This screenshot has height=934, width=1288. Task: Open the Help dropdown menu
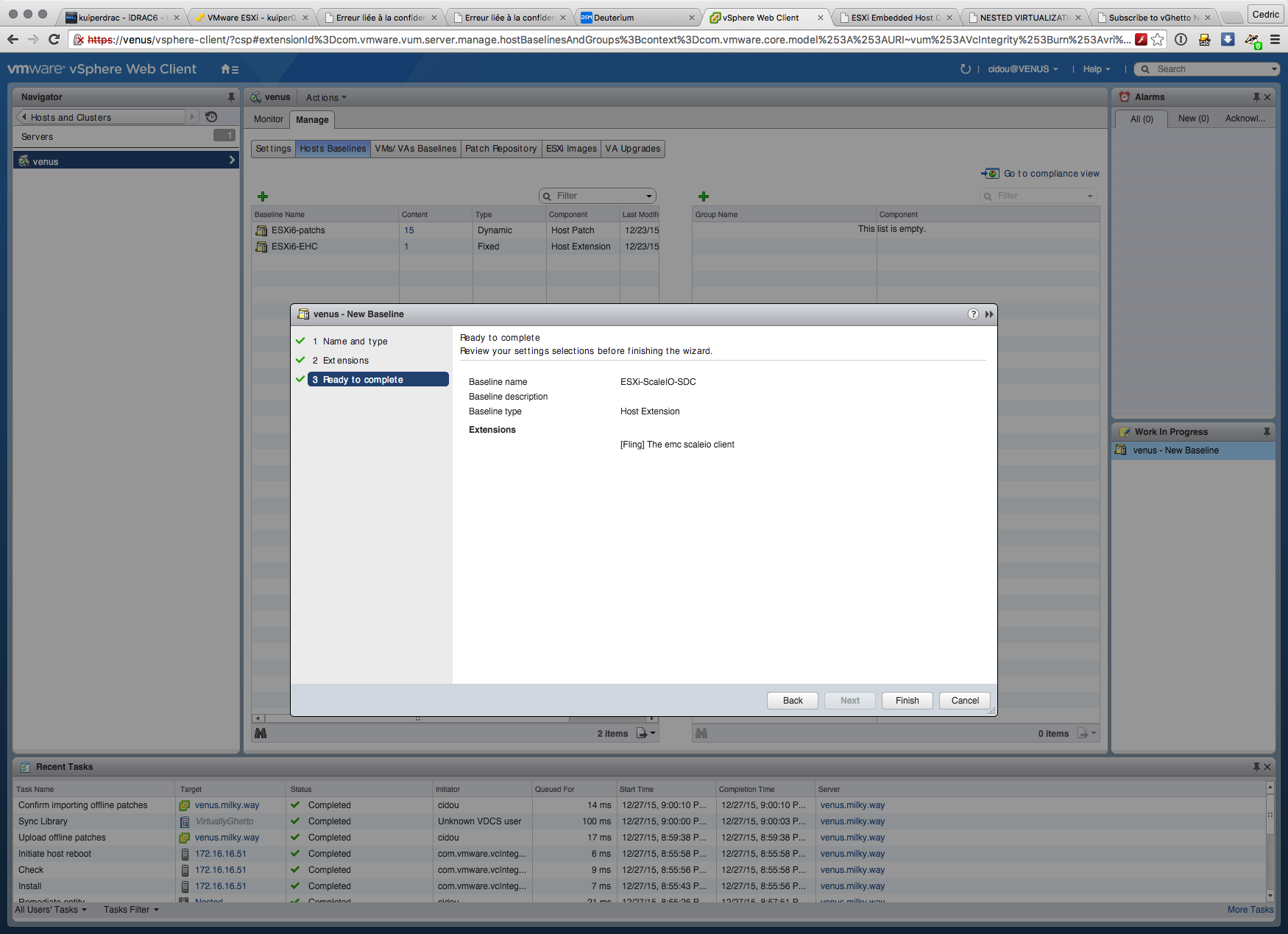1096,69
